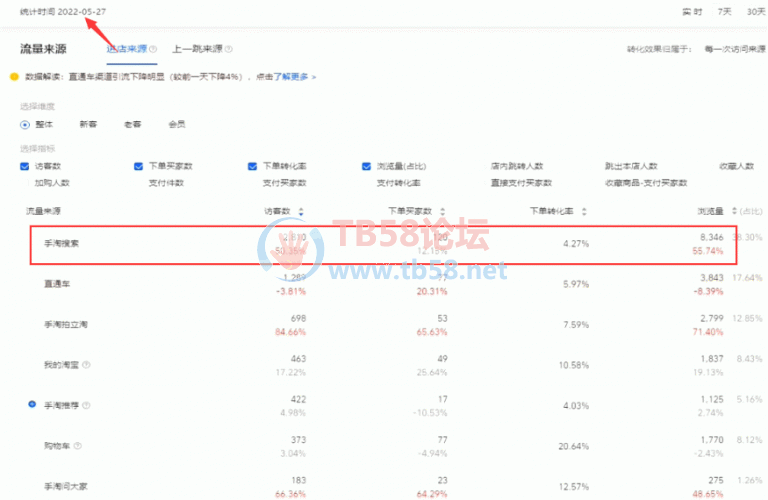Select the 新客 dimension option
This screenshot has width=768, height=500.
click(x=88, y=124)
